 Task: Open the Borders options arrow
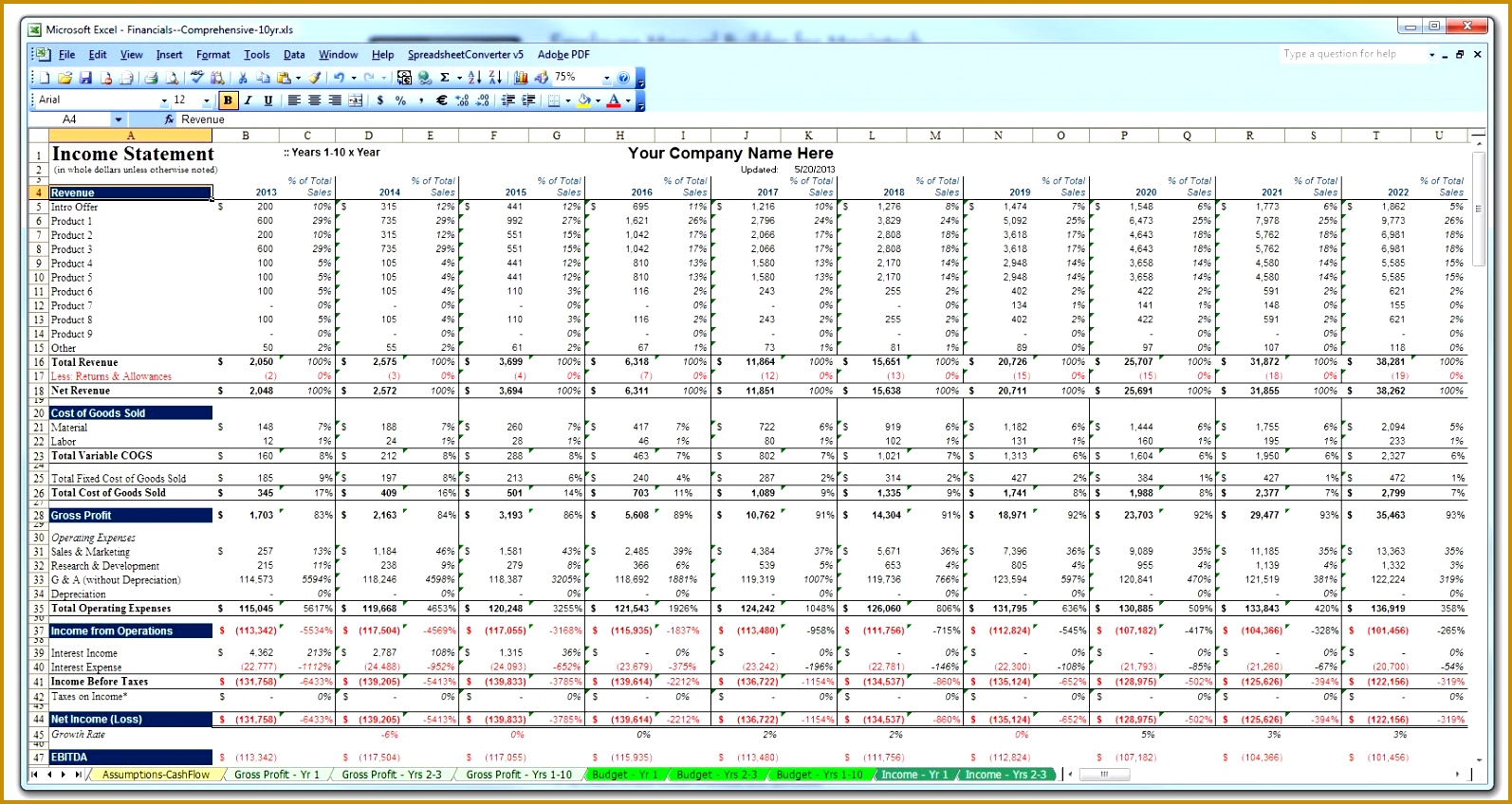pyautogui.click(x=567, y=100)
